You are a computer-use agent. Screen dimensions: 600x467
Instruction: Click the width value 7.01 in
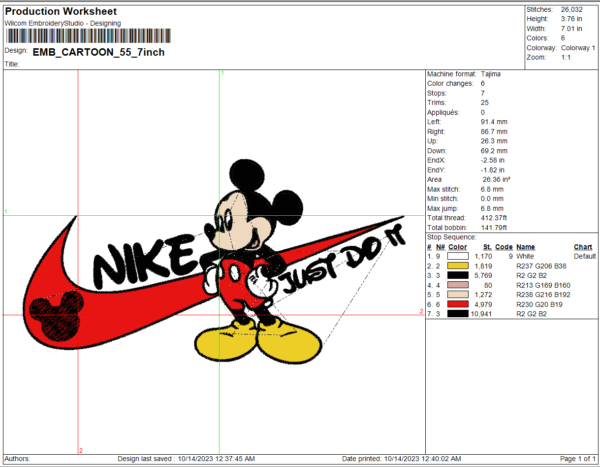click(571, 29)
